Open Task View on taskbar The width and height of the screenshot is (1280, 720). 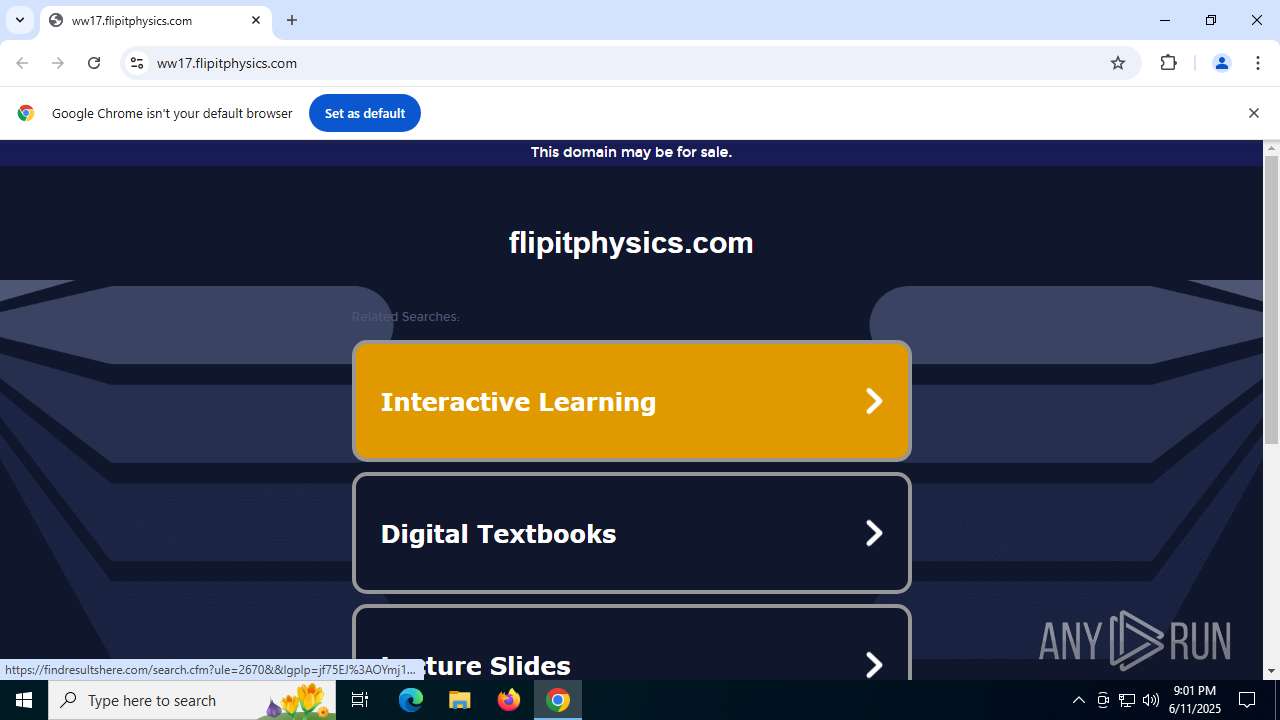coord(360,700)
